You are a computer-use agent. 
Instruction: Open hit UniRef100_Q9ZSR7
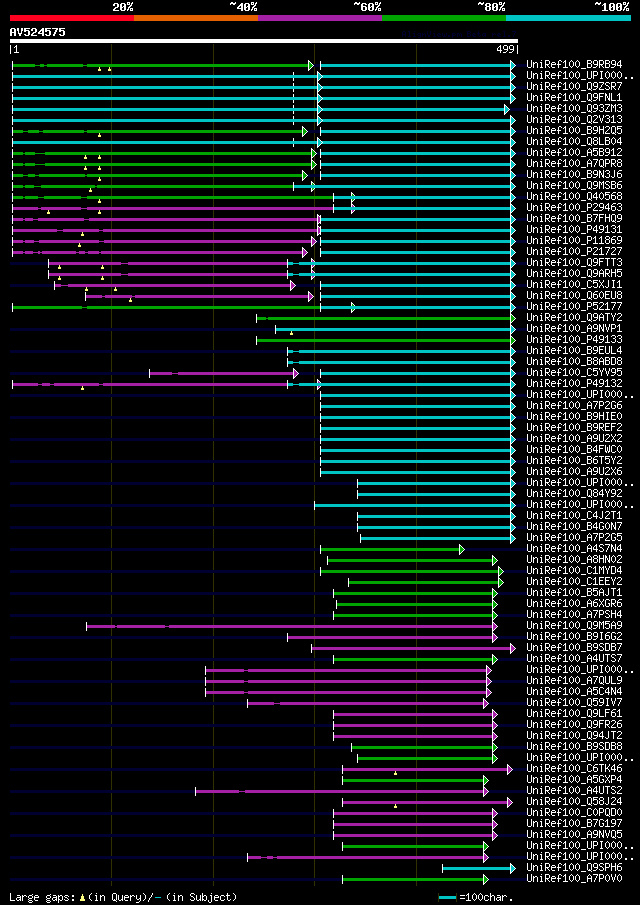coord(574,87)
